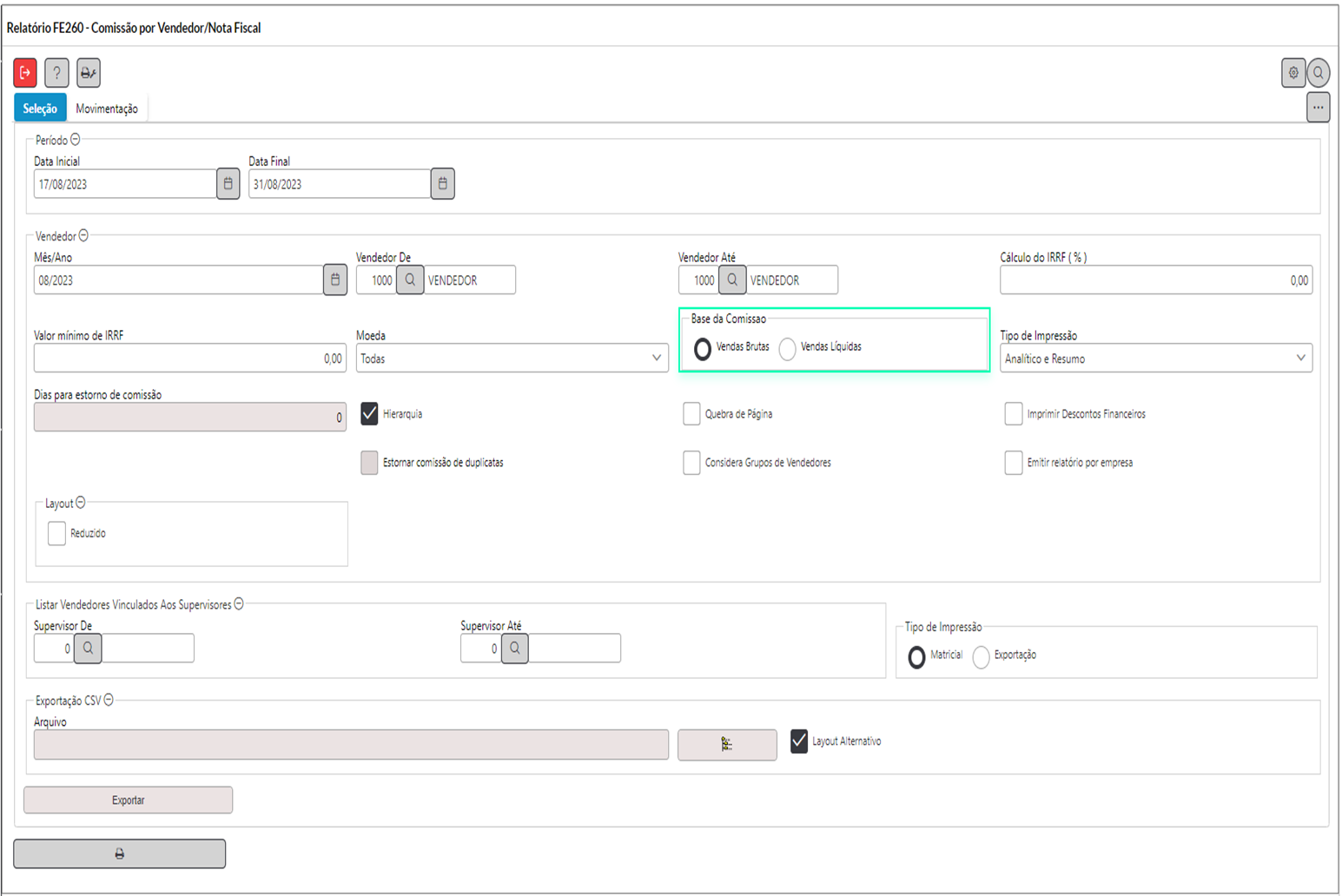
Task: Enable the Quebra de Página checkbox
Action: [691, 414]
